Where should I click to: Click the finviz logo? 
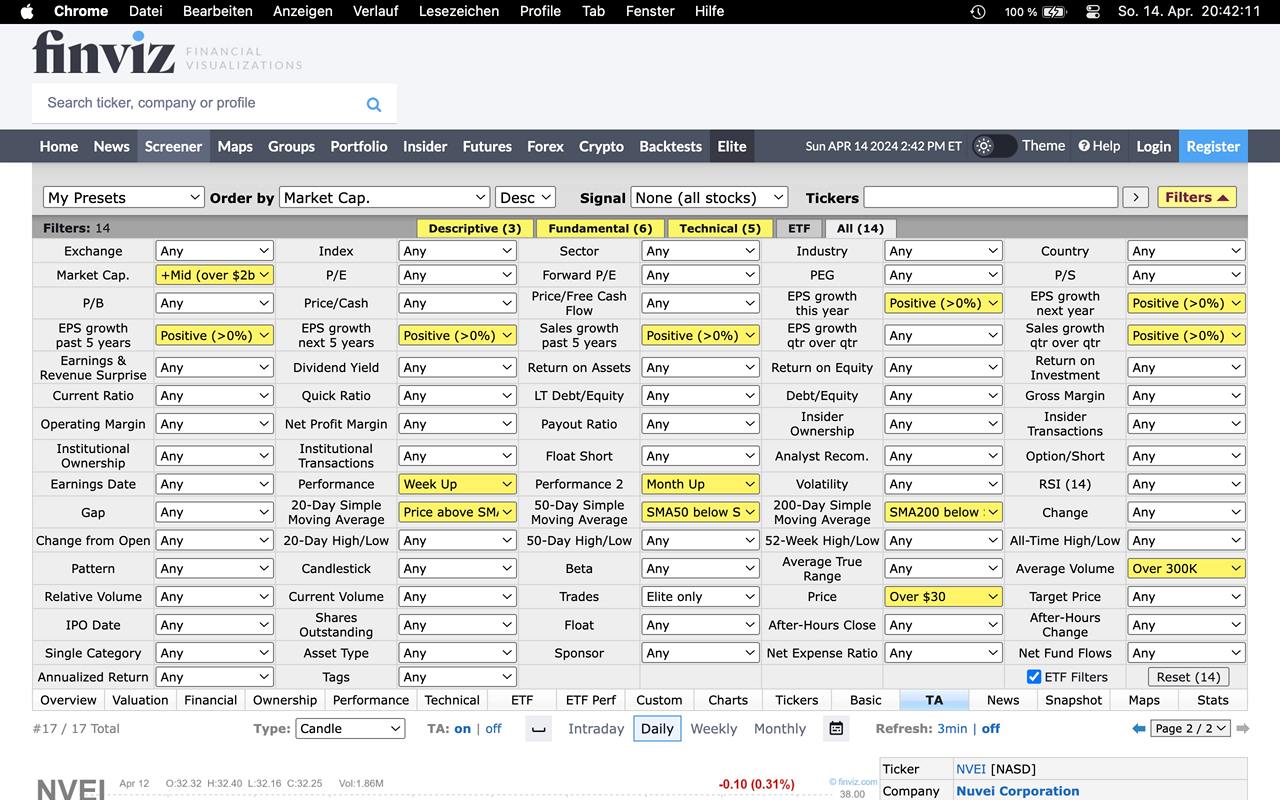point(103,52)
